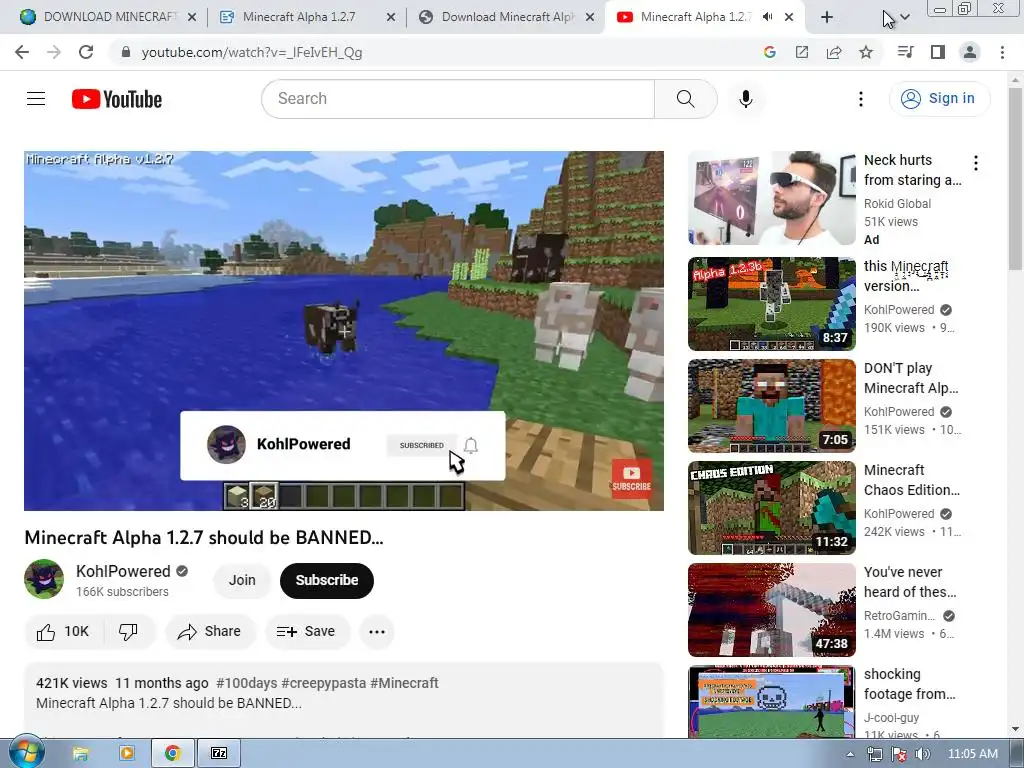Open more actions ellipsis under video
Viewport: 1024px width, 768px height.
coord(377,632)
